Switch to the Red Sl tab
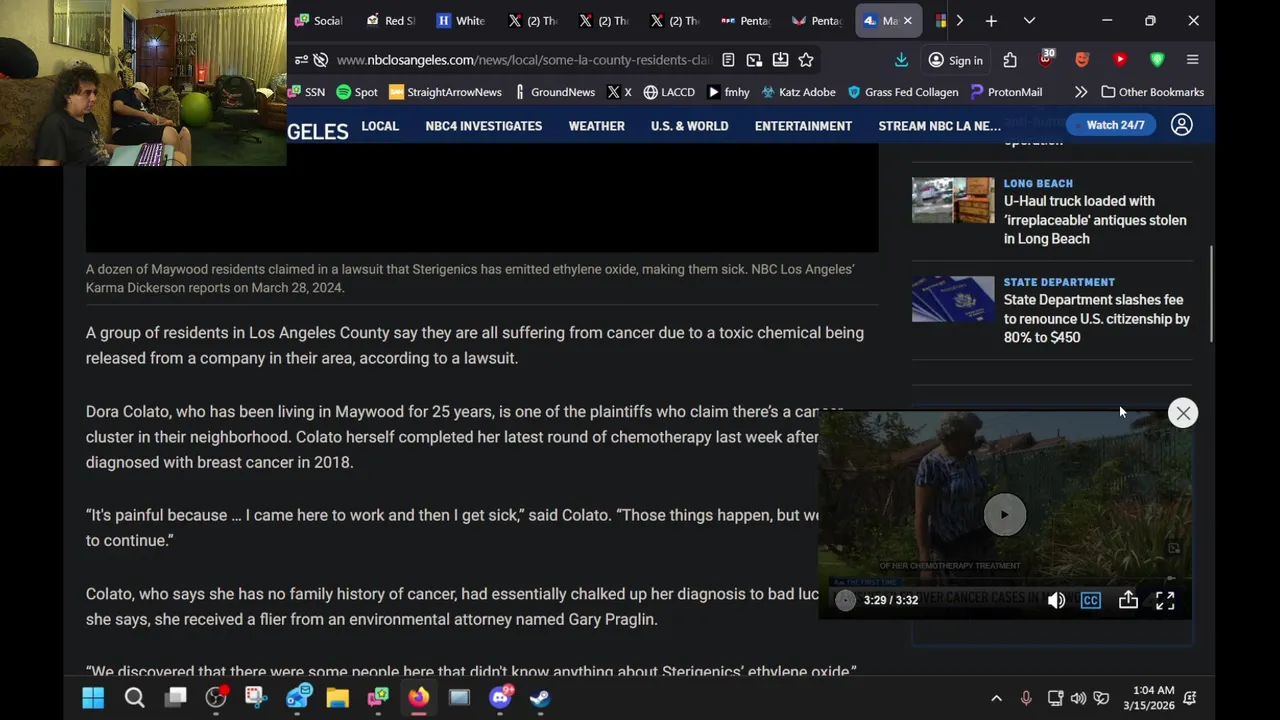1280x720 pixels. coord(391,20)
